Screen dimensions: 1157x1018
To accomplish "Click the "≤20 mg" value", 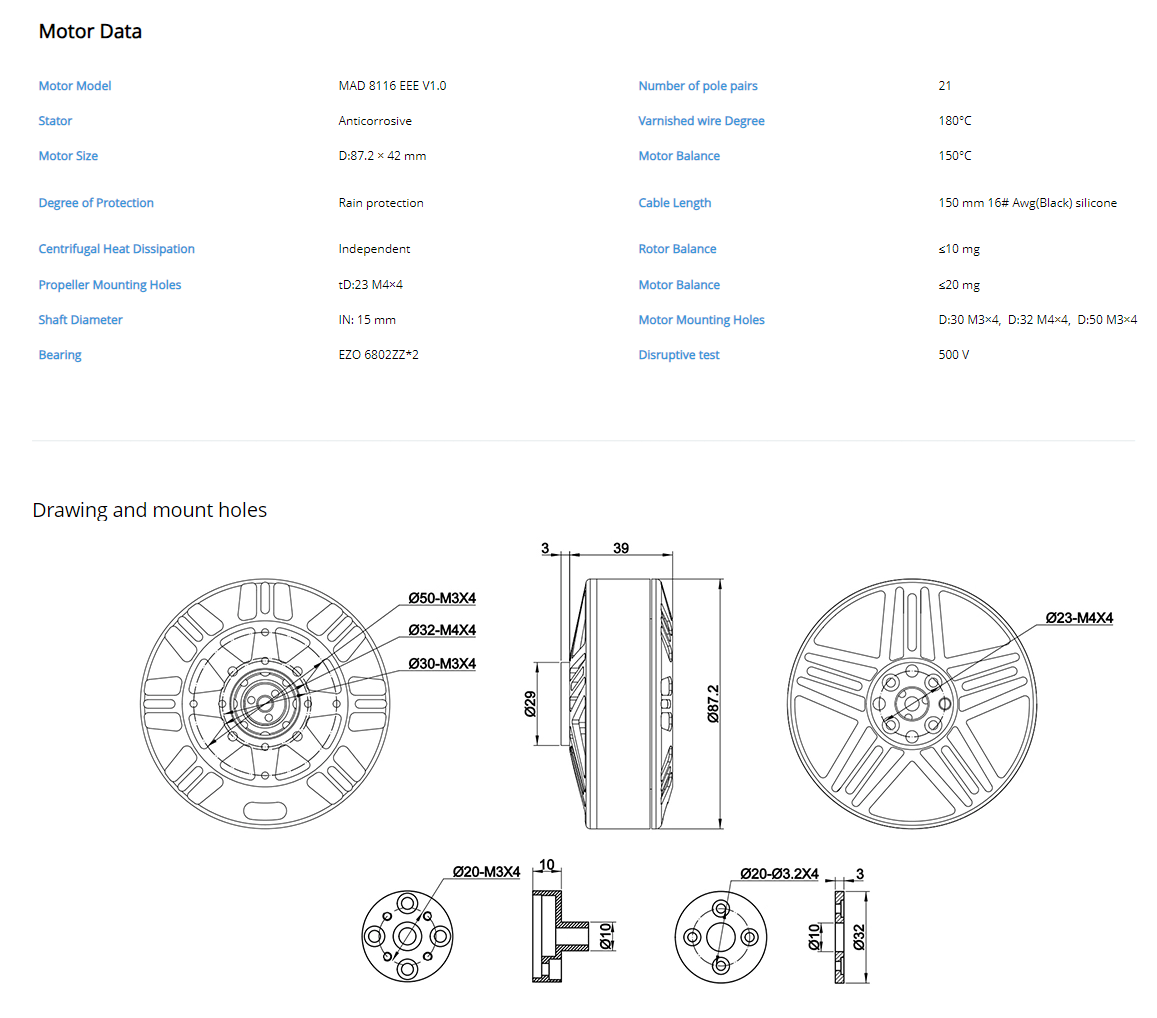I will pyautogui.click(x=959, y=285).
